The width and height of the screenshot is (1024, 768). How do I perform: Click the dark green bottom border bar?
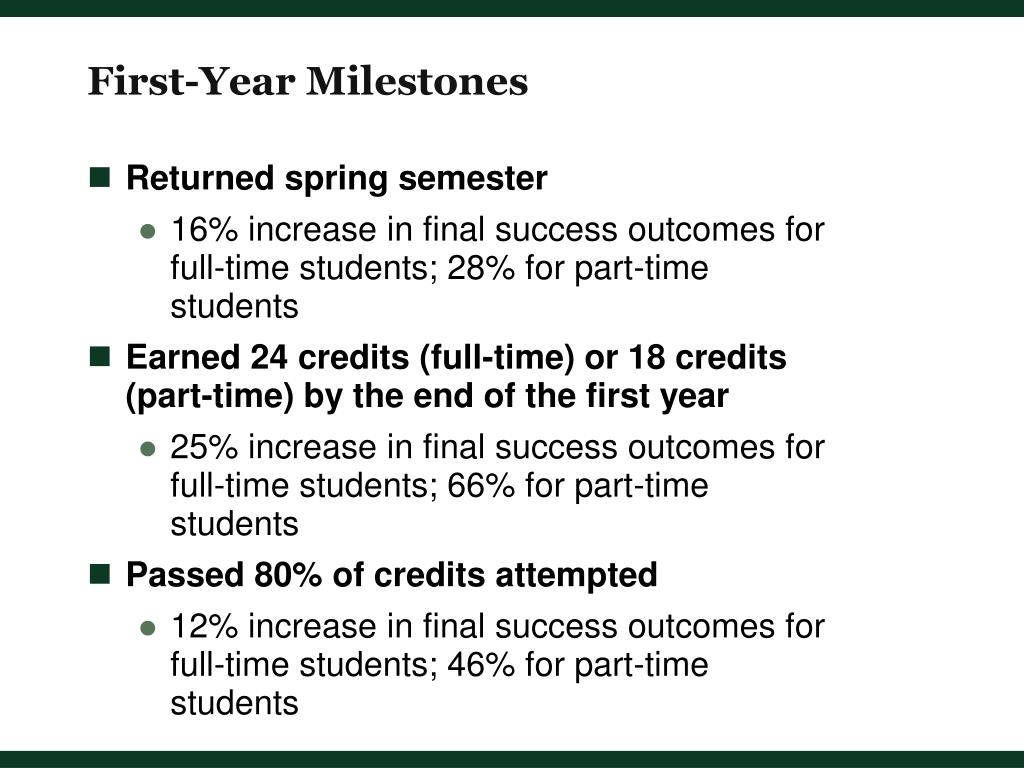coord(512,760)
